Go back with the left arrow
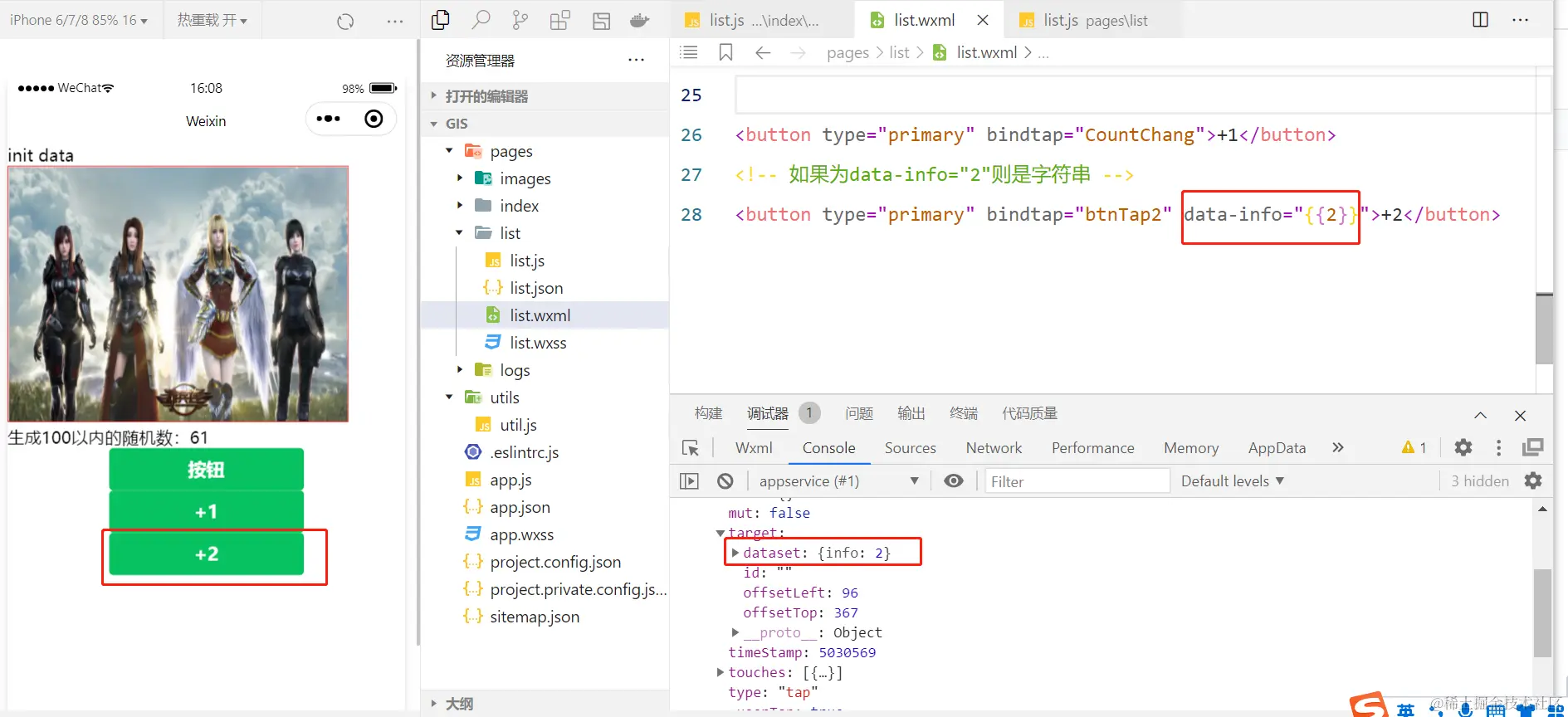Screen dimensions: 1568x717 (763, 53)
